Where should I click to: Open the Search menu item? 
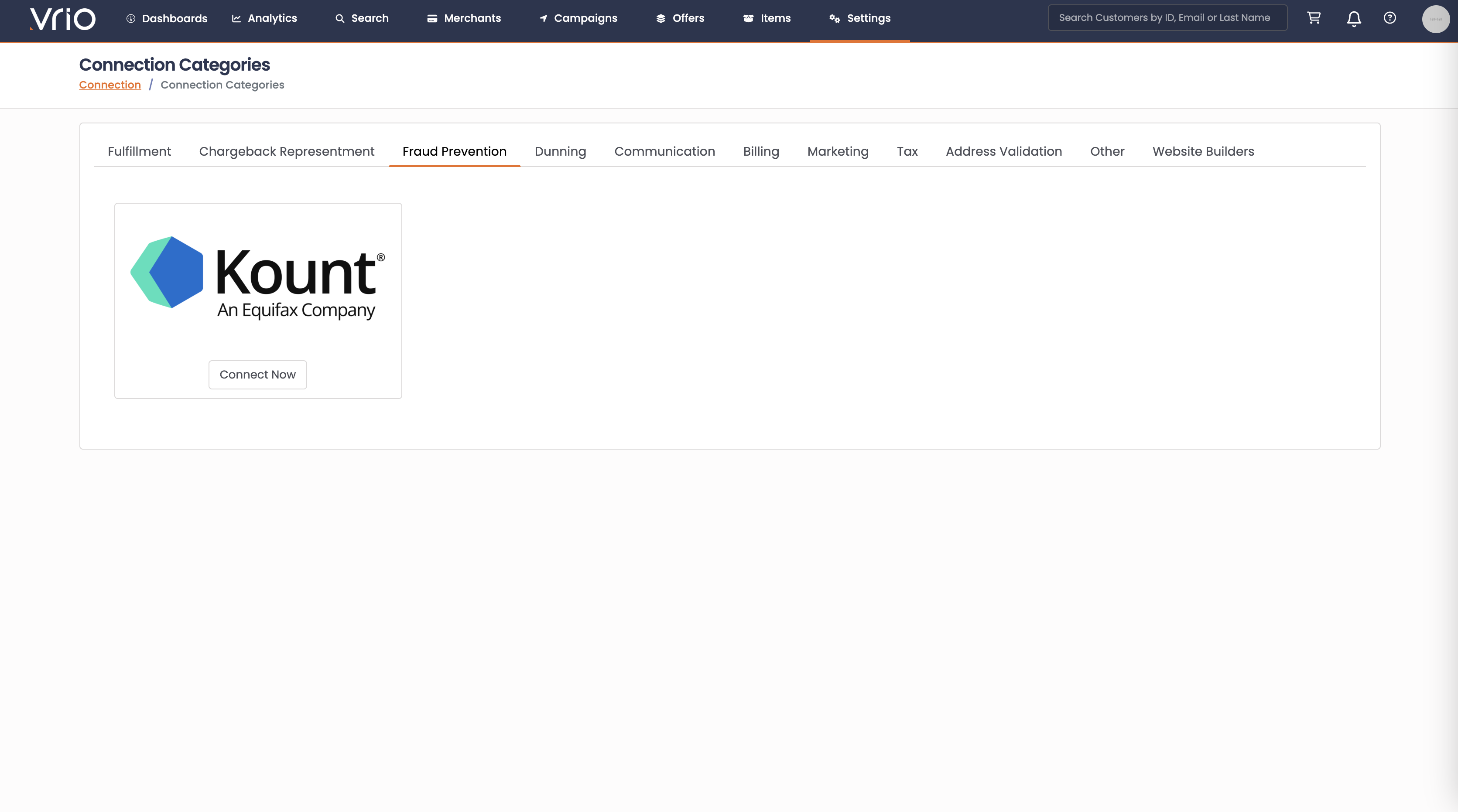click(362, 18)
